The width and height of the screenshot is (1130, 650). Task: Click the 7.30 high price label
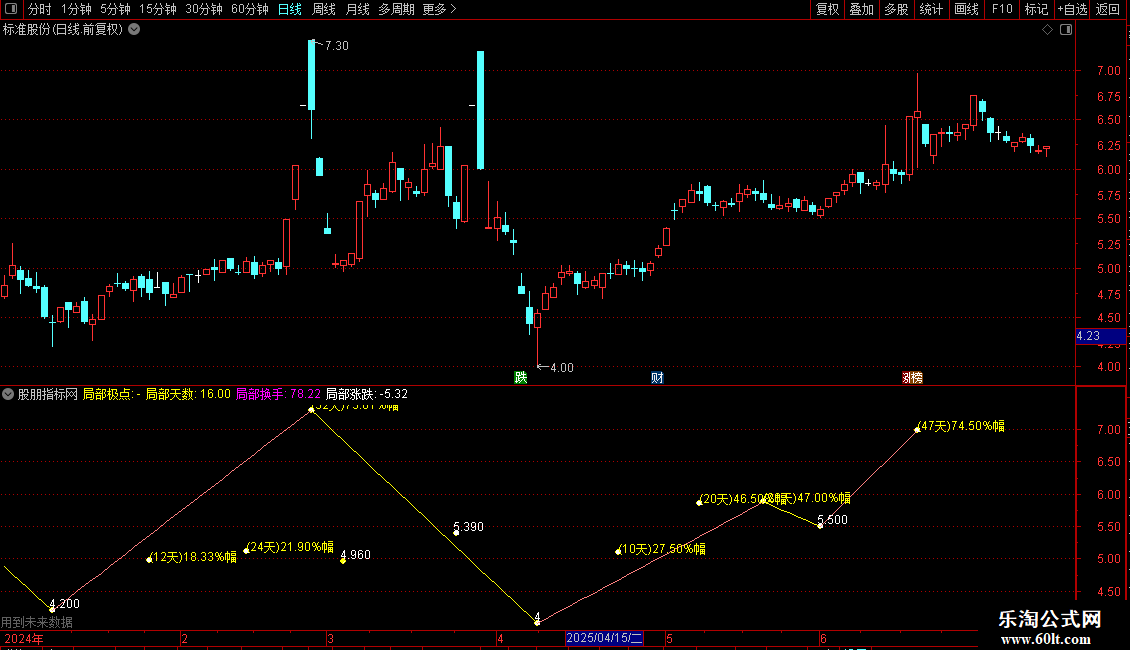(337, 45)
